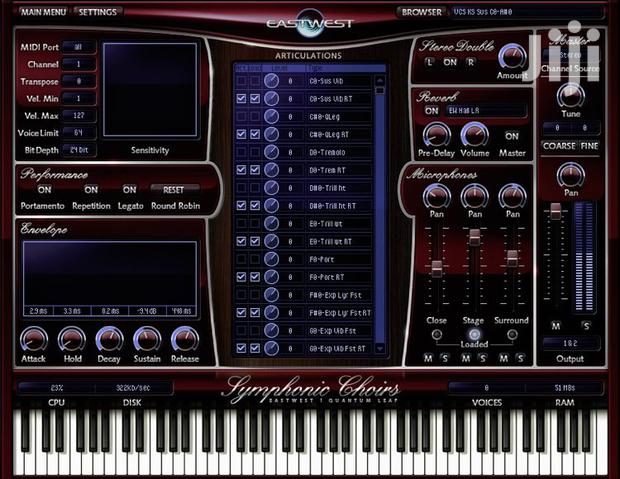The height and width of the screenshot is (479, 620).
Task: Click the Sustain envelope knob
Action: tap(147, 340)
